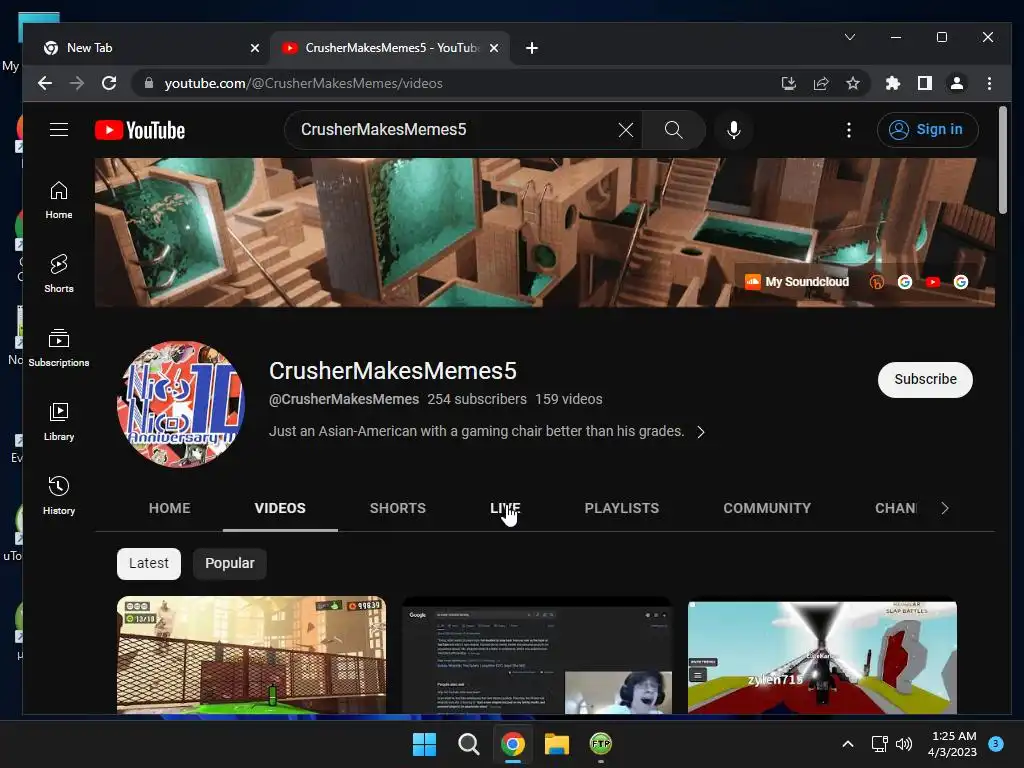This screenshot has width=1024, height=768.
Task: Show more channel tabs with right arrow
Action: click(x=945, y=508)
